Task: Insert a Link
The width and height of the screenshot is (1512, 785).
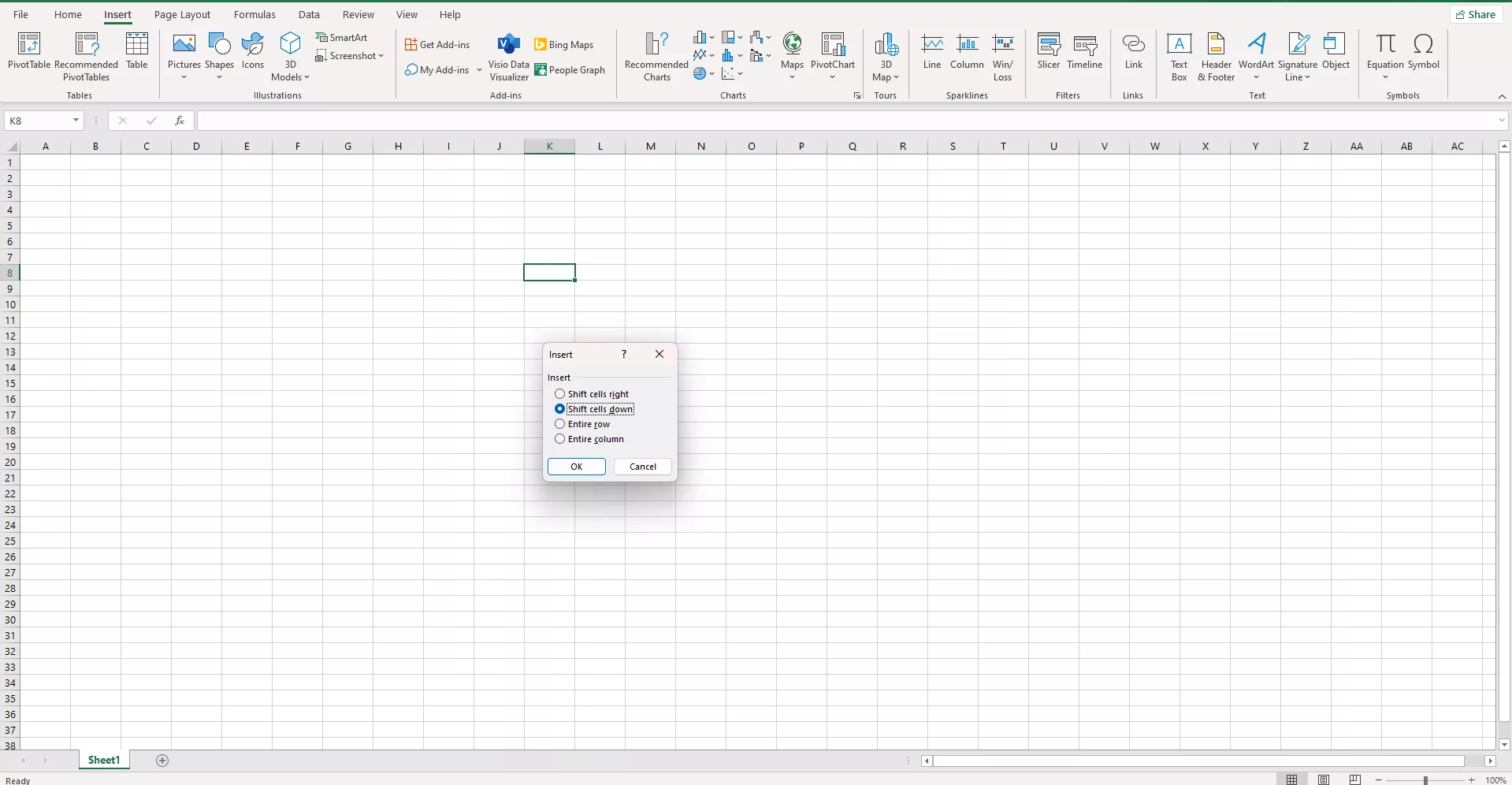Action: coord(1133,52)
